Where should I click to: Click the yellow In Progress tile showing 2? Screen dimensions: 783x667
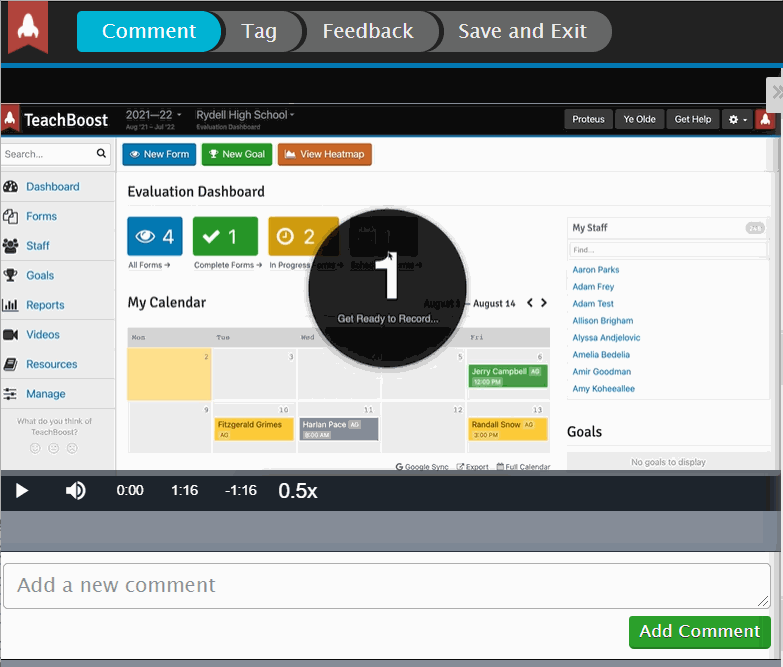coord(303,236)
